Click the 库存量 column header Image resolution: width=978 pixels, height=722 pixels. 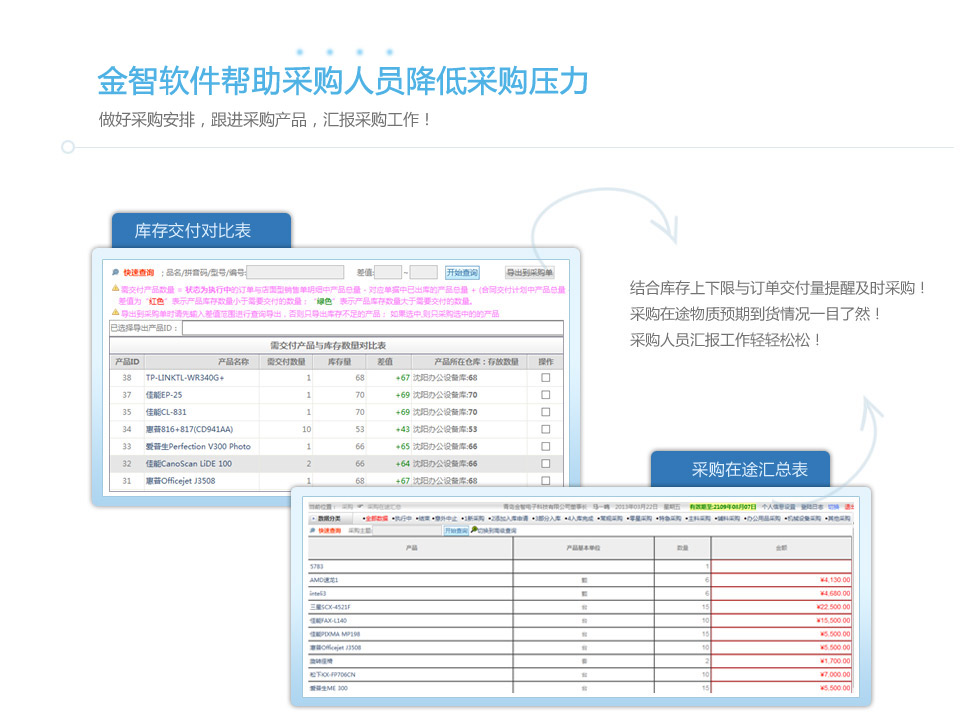coord(340,362)
